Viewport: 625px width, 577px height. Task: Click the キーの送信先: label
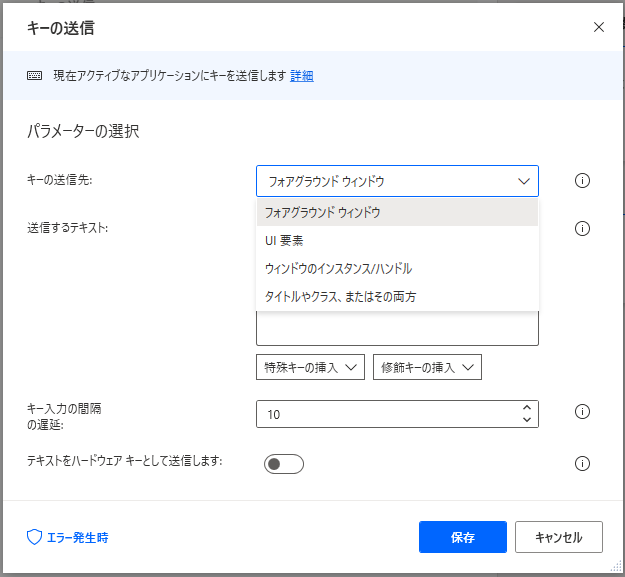(x=59, y=180)
